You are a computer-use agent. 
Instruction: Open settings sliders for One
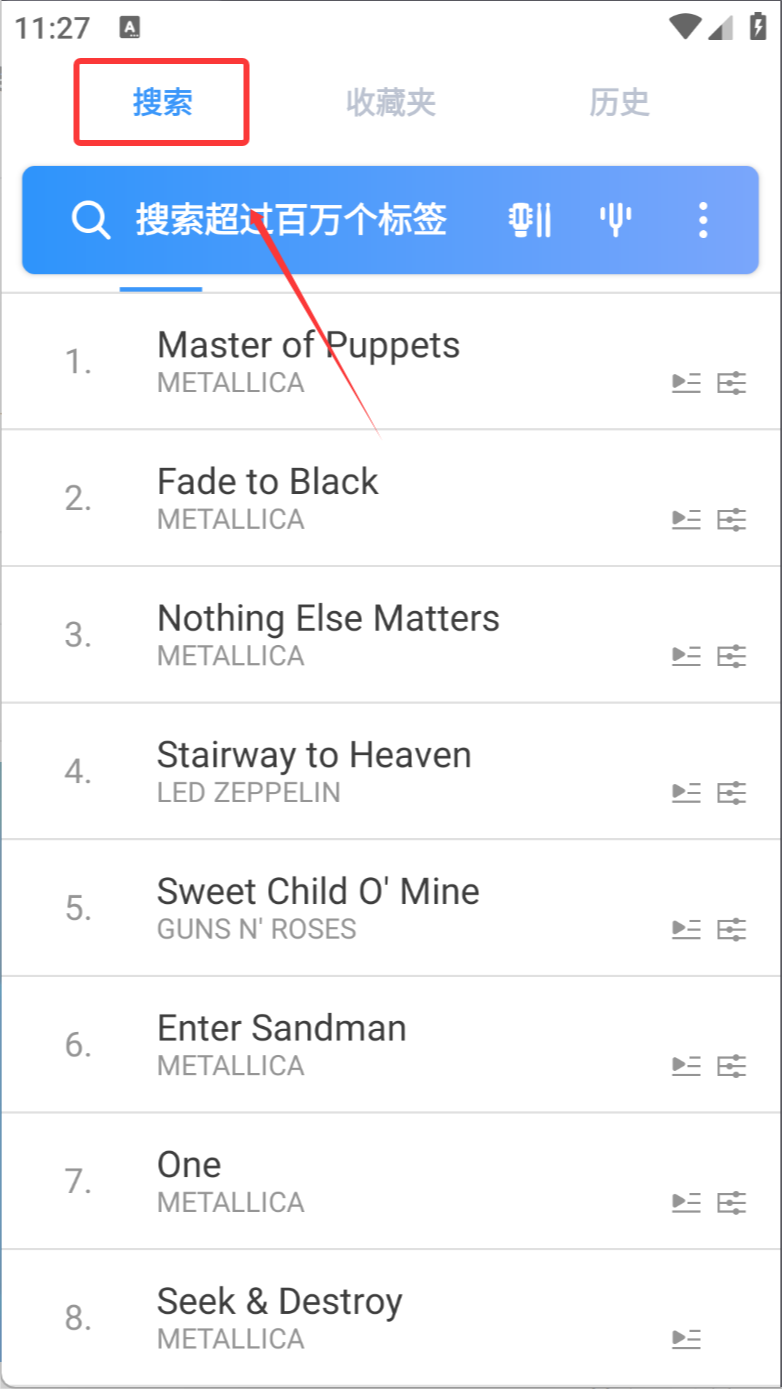pos(732,1203)
